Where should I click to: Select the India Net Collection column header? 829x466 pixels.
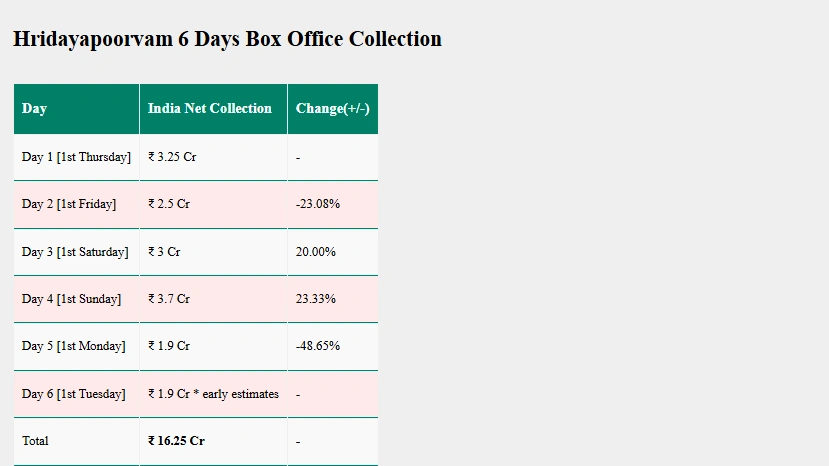[210, 108]
